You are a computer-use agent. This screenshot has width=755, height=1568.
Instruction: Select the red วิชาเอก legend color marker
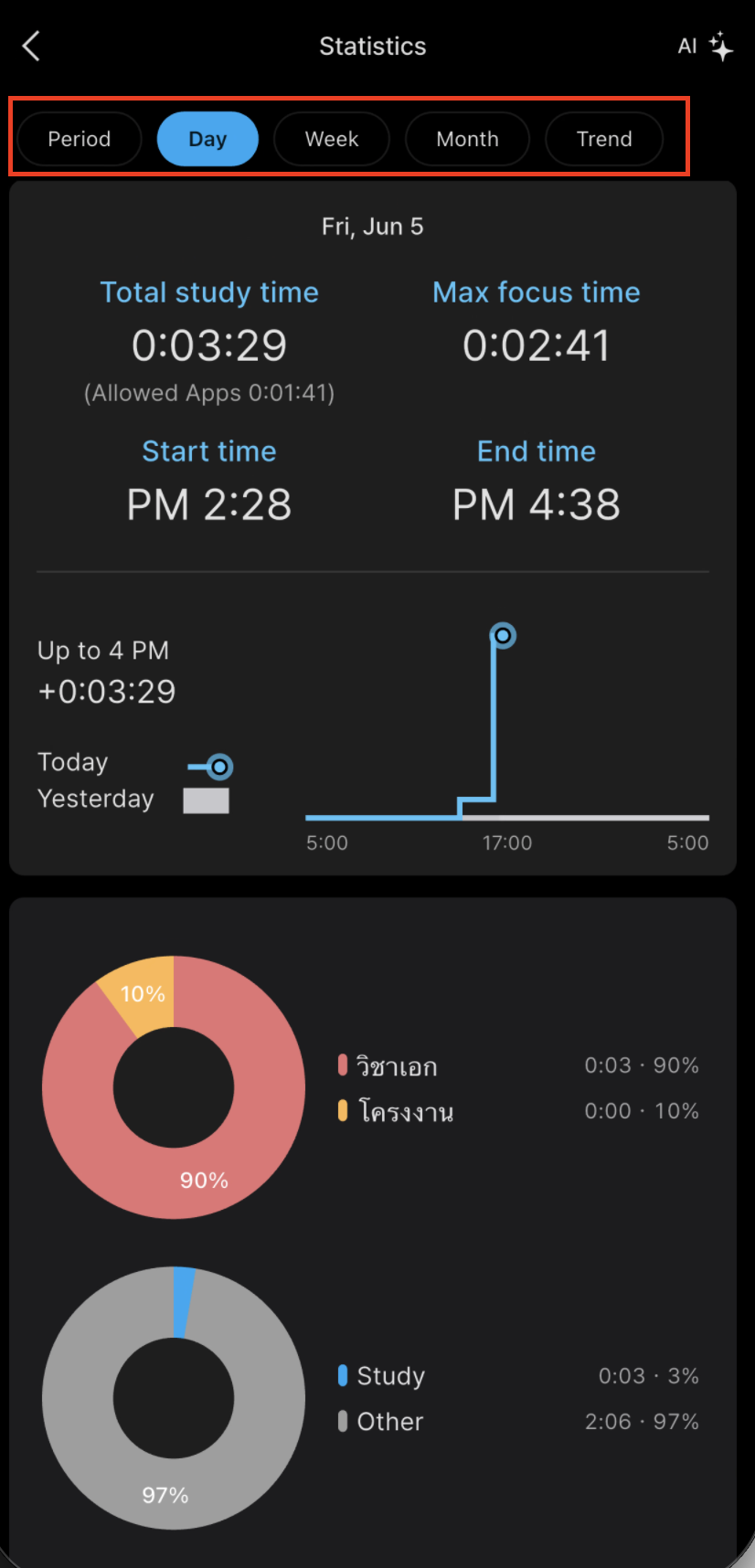pos(343,1065)
